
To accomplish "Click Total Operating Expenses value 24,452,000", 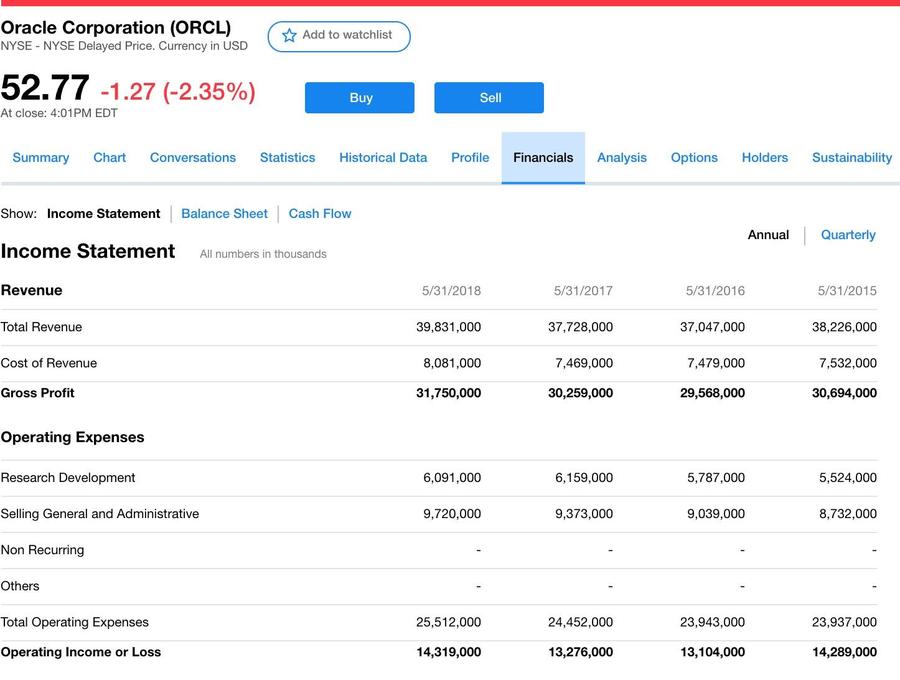I will pyautogui.click(x=580, y=623).
